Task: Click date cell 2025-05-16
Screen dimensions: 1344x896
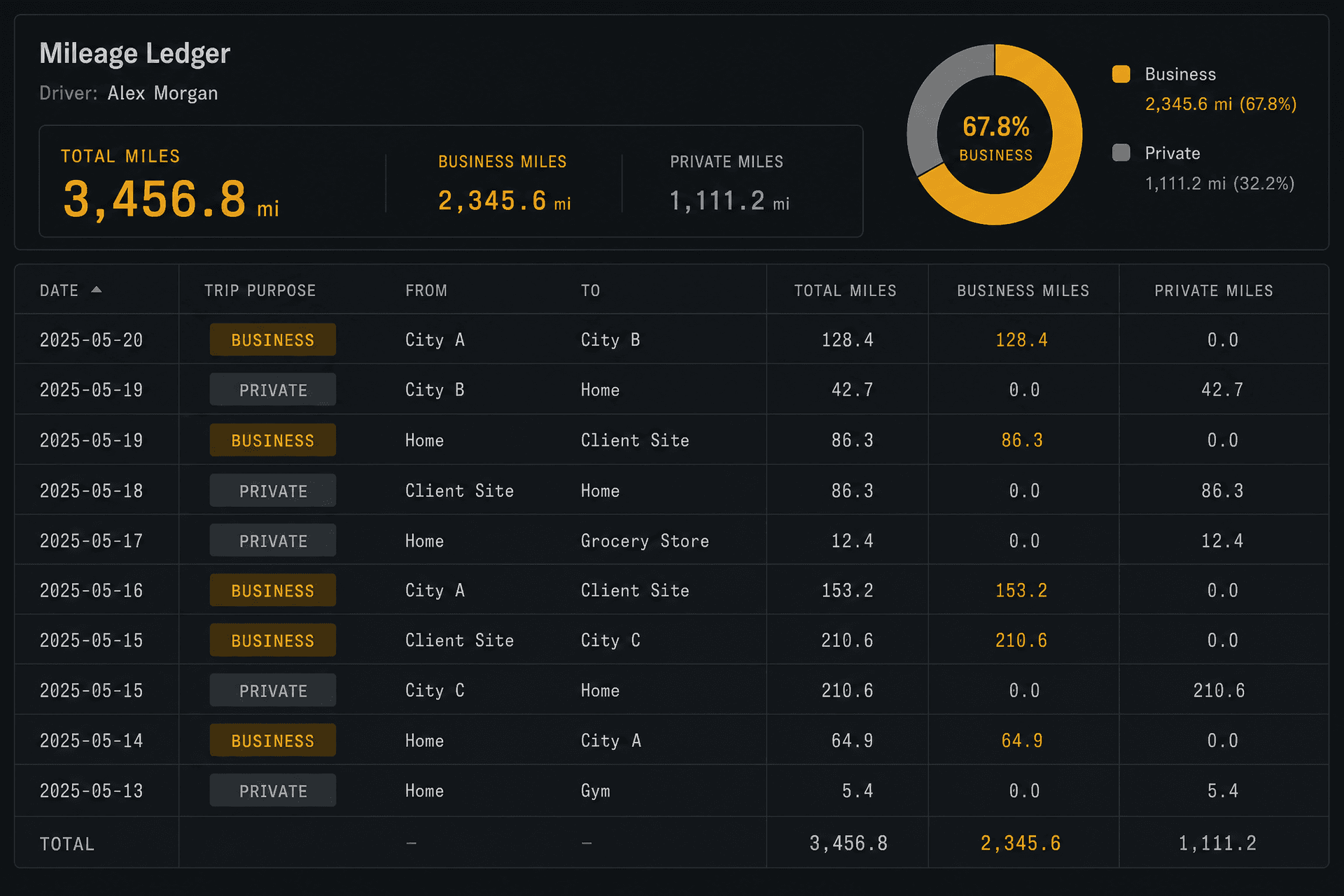Action: (x=91, y=590)
